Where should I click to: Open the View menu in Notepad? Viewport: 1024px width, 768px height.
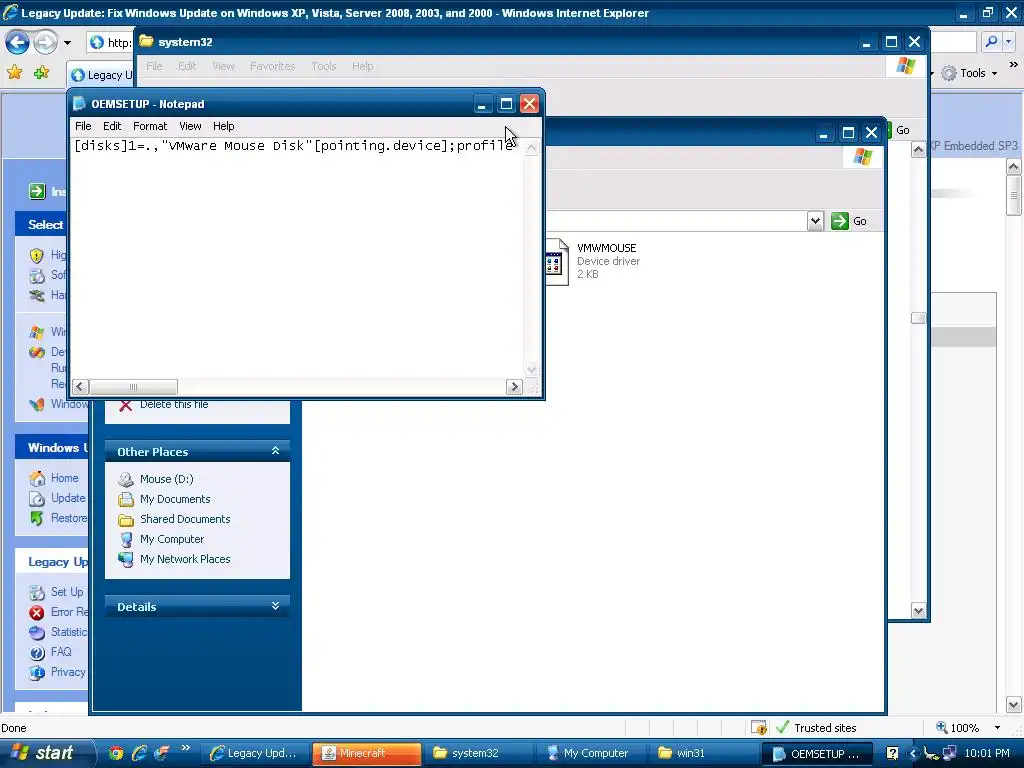(x=190, y=126)
